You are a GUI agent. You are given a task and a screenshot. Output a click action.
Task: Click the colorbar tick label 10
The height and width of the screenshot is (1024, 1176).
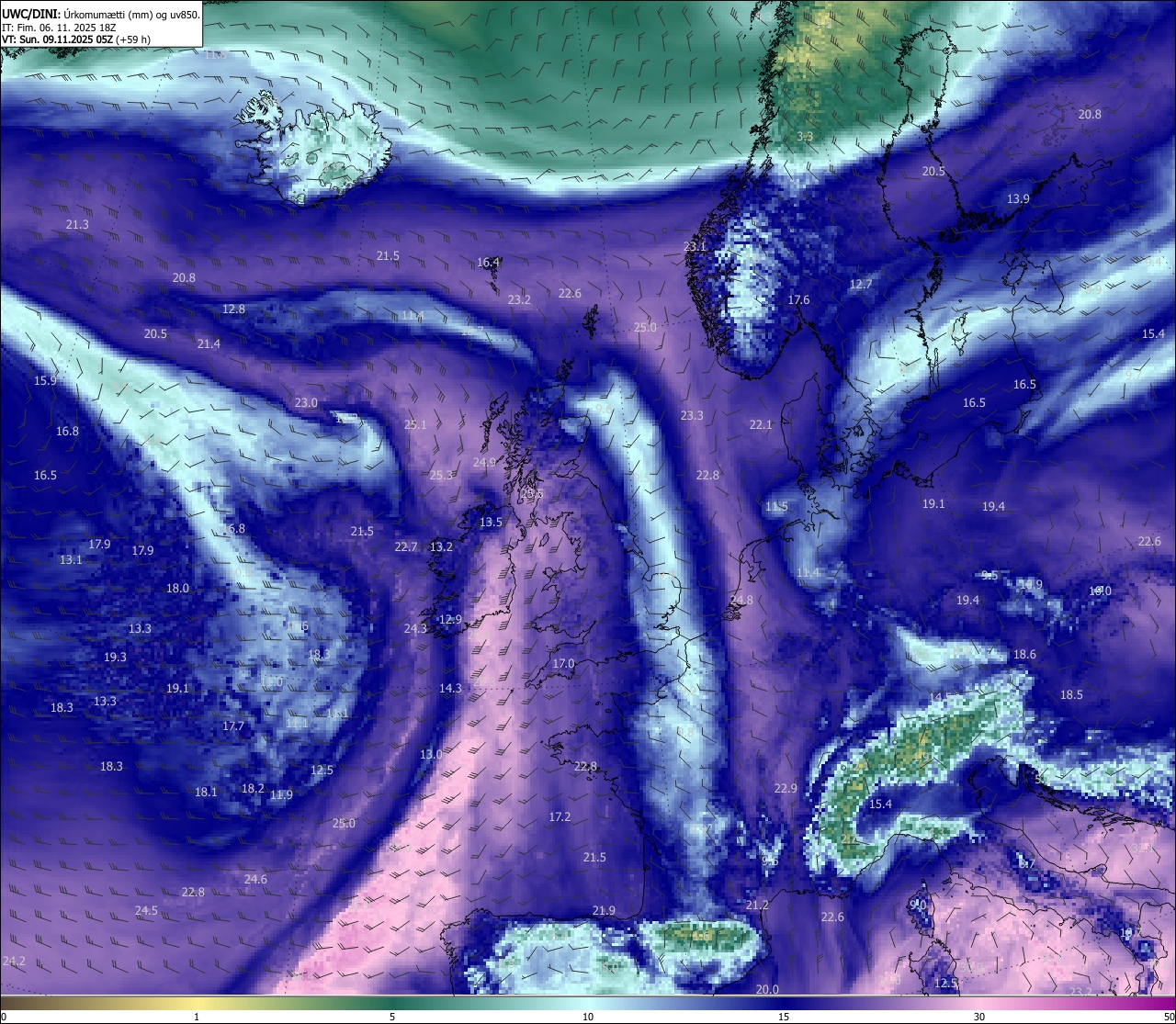point(588,1017)
